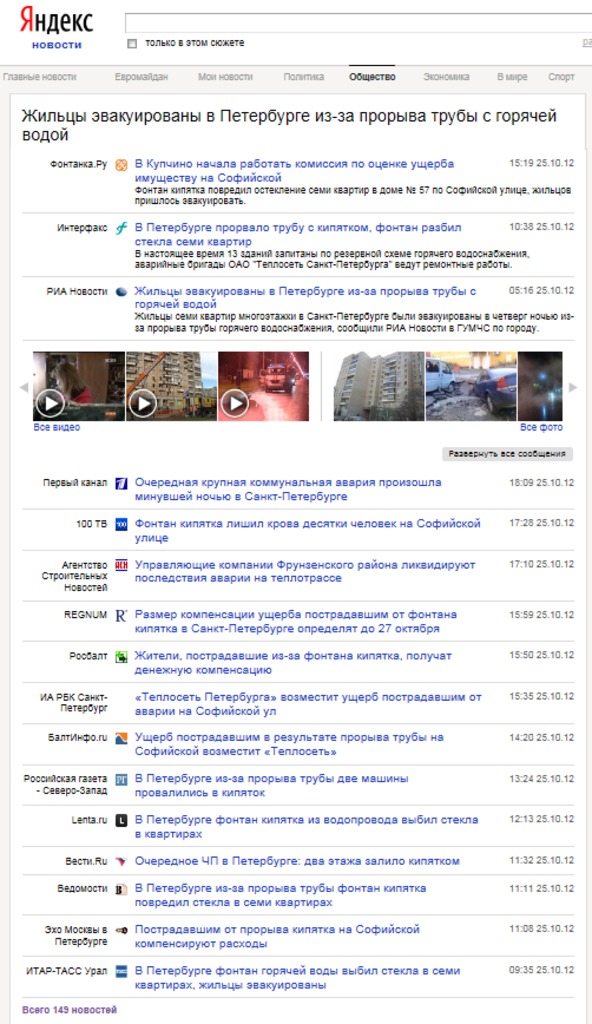This screenshot has height=1024, width=592.
Task: Click the Яндекс logo
Action: tap(56, 21)
